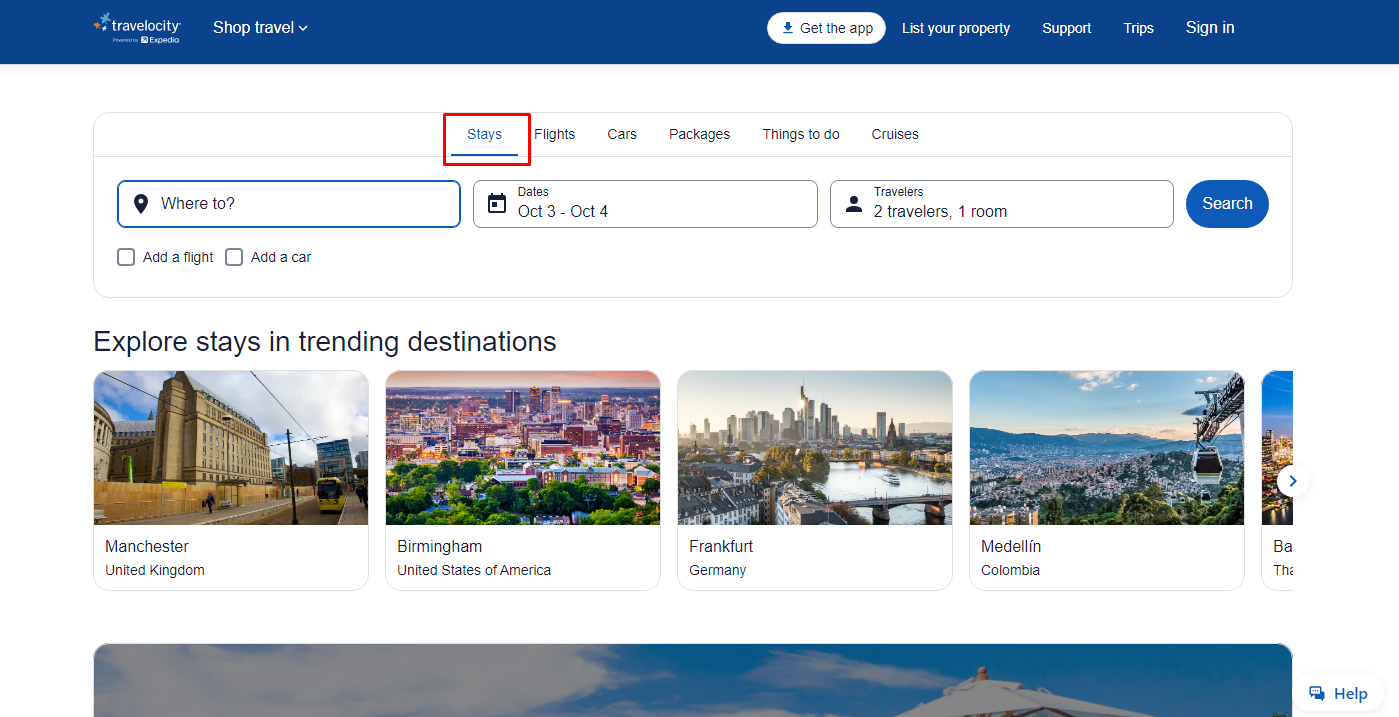Open the Travelers selector
1399x717 pixels.
coord(1001,204)
